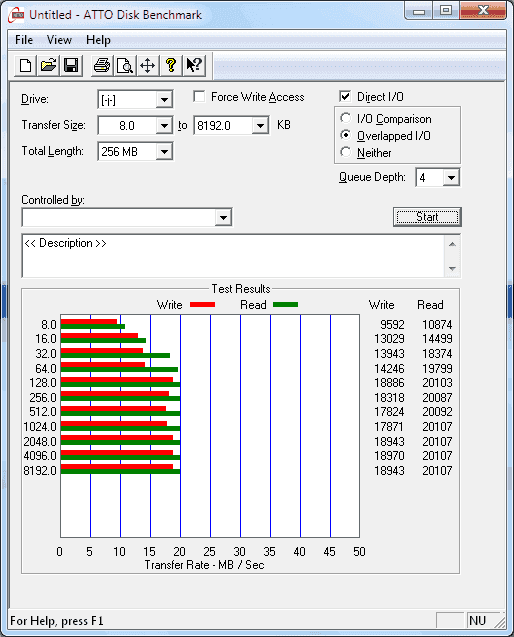Click the four-arrow move icon
The image size is (514, 637).
(147, 65)
